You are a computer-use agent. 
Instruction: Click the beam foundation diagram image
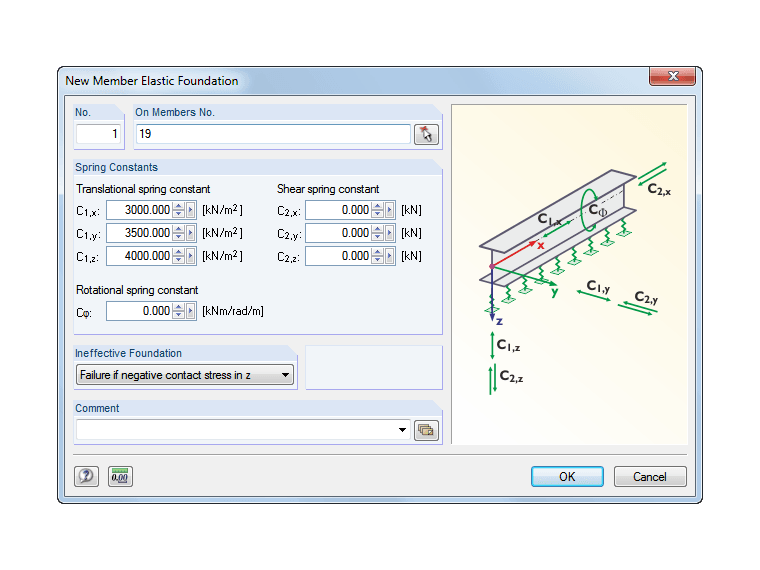(570, 274)
